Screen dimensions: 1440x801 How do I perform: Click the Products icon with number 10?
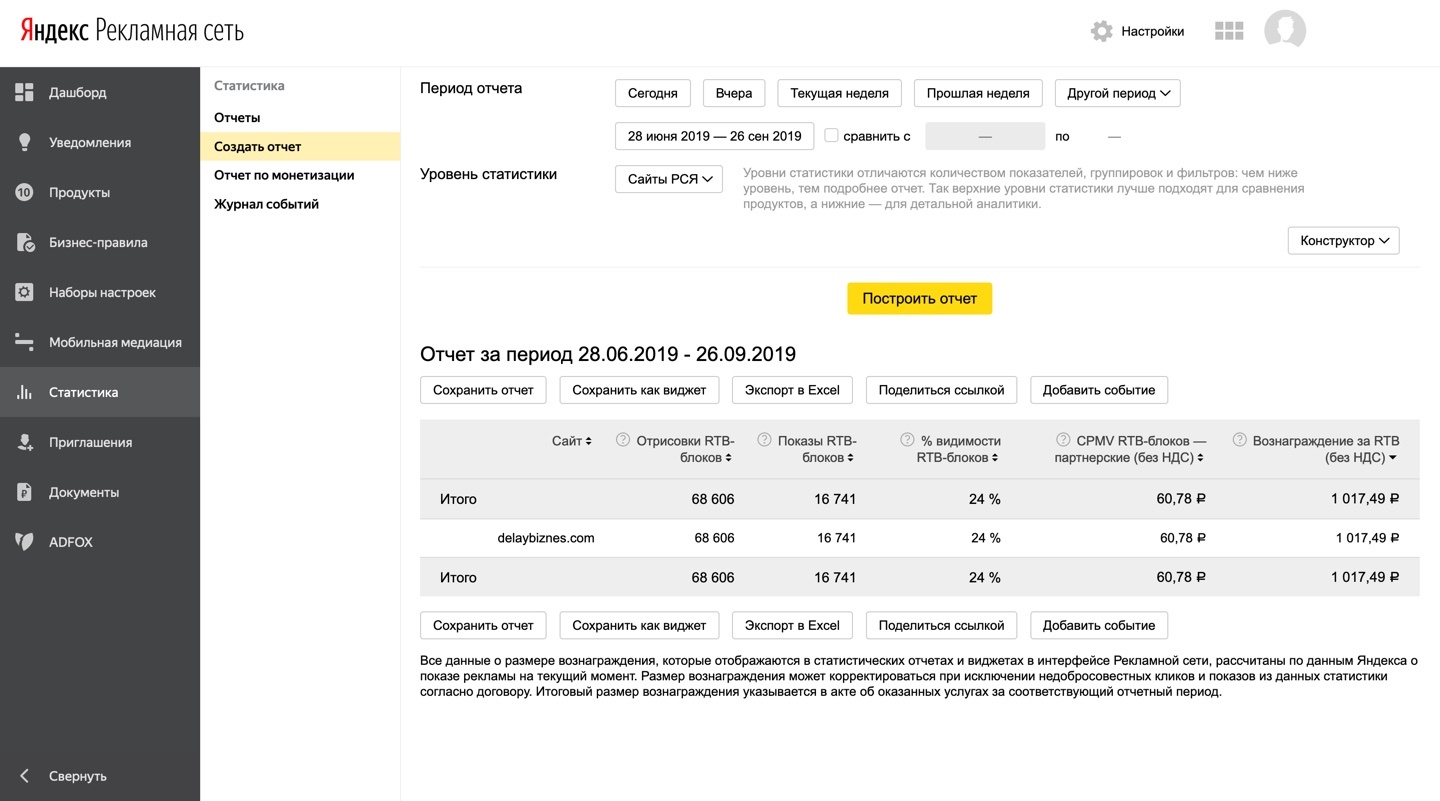[x=25, y=192]
